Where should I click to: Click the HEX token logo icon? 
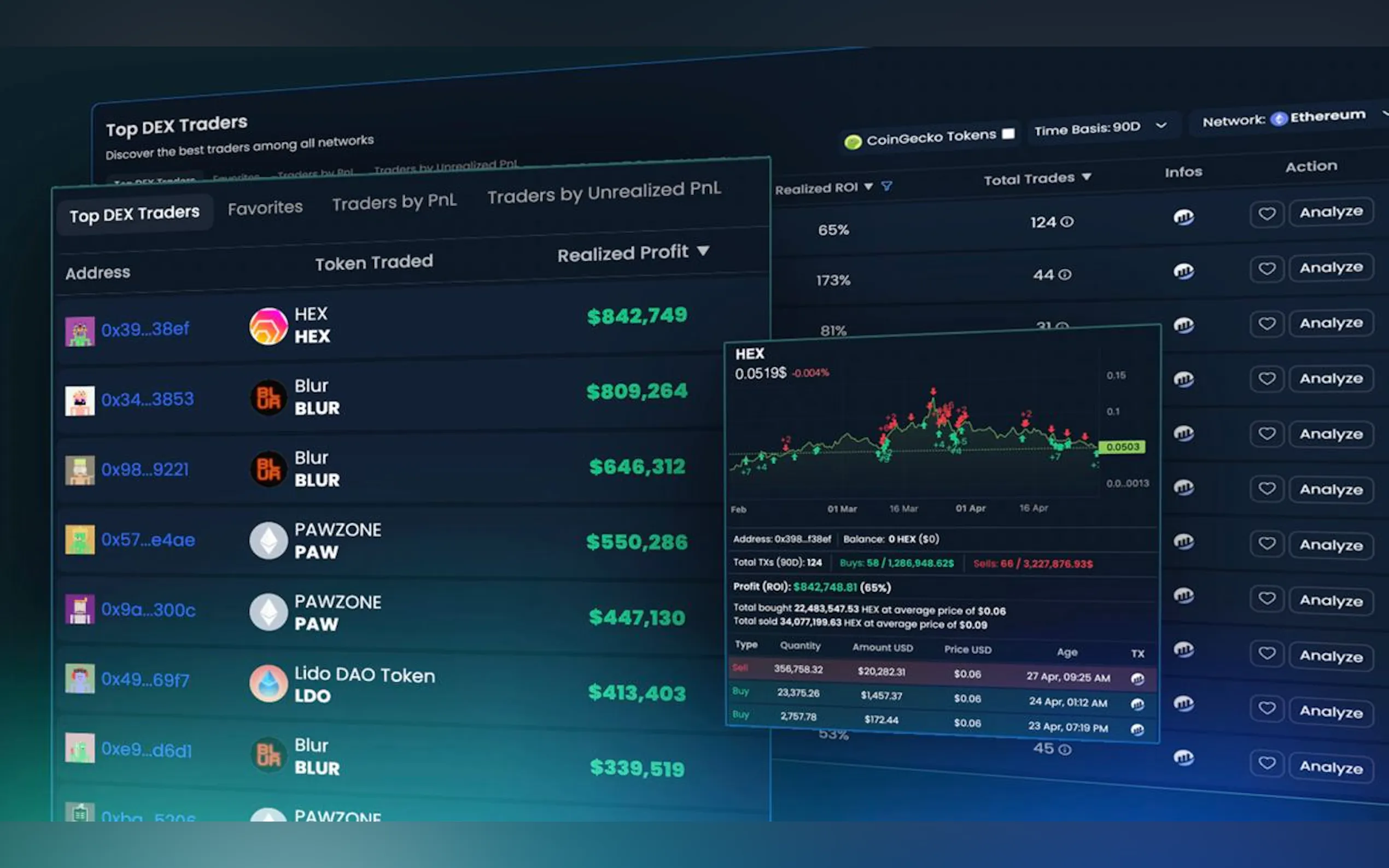268,326
